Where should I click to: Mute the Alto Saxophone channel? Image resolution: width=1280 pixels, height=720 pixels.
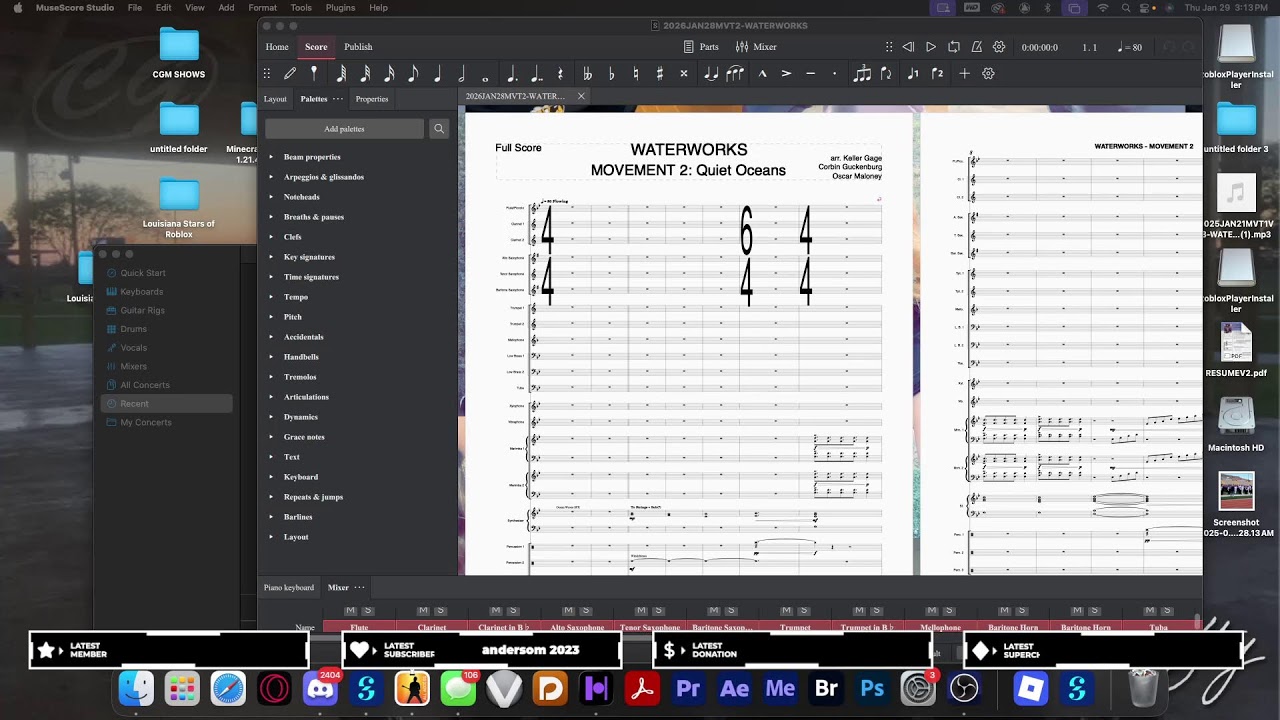(568, 610)
